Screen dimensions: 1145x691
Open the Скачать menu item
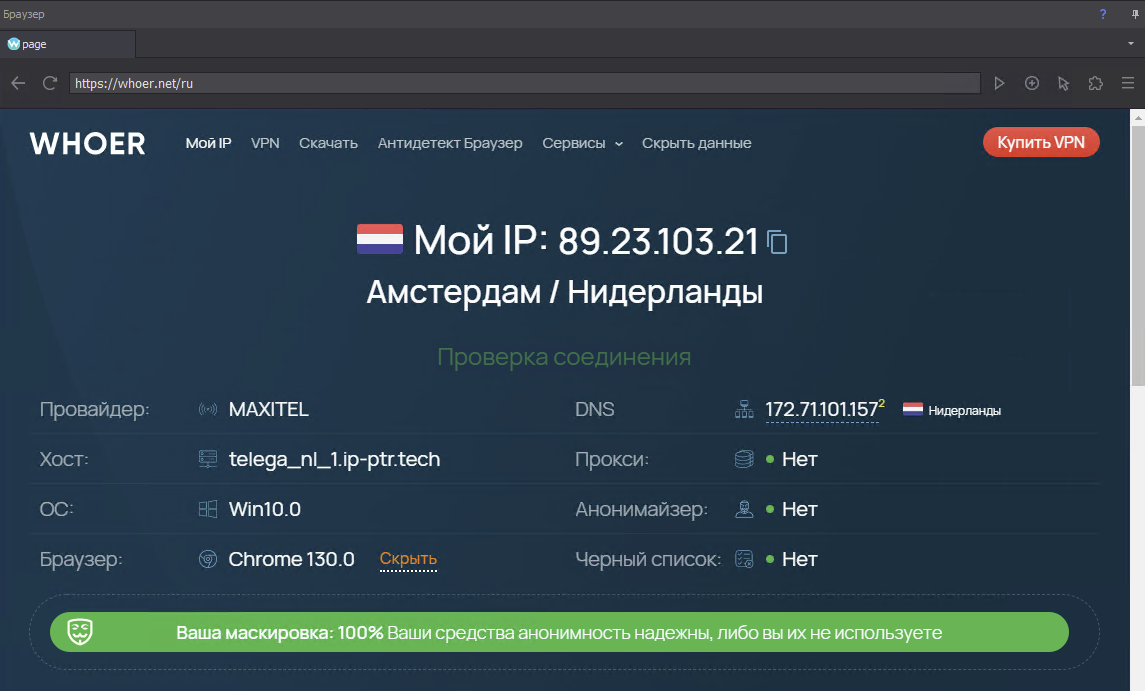328,143
